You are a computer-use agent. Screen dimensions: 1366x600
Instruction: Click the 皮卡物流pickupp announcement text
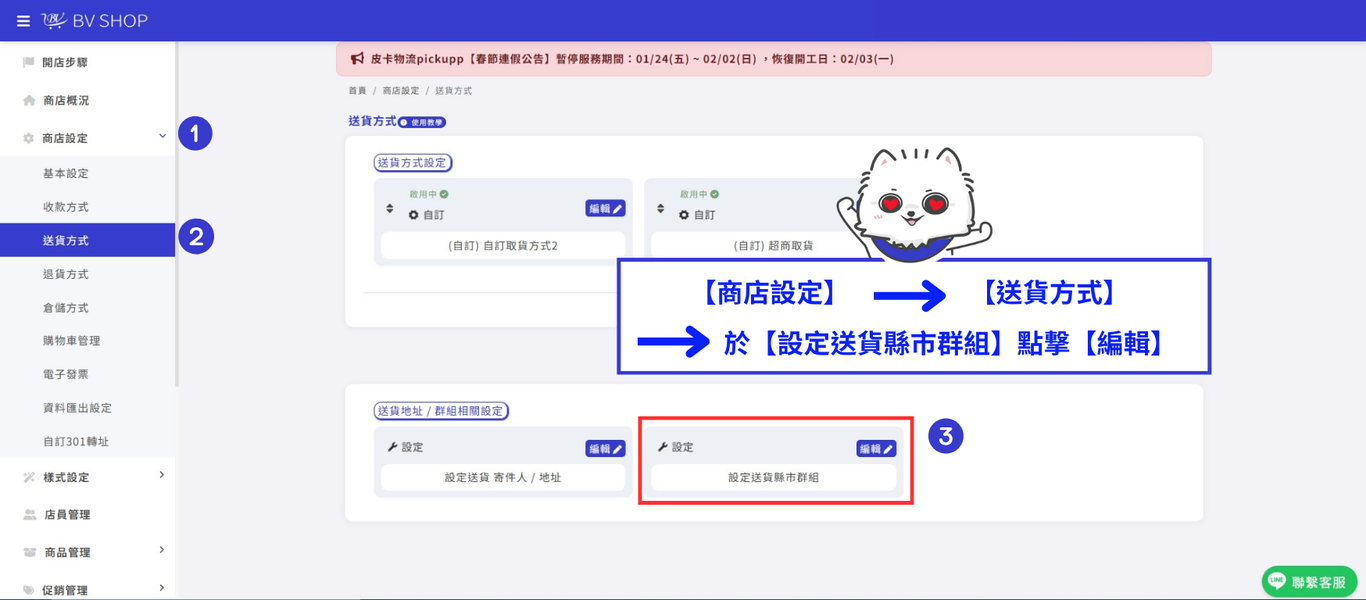(x=632, y=59)
